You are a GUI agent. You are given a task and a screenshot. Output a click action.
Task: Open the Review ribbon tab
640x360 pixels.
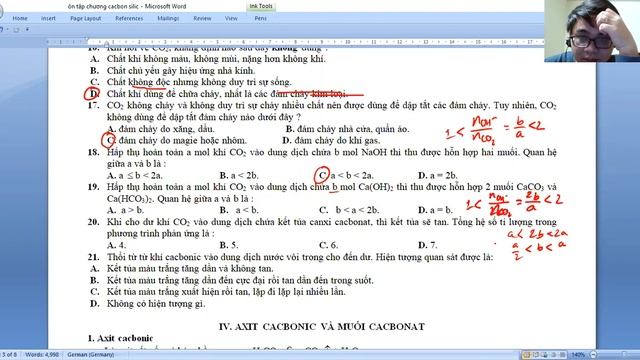click(202, 18)
